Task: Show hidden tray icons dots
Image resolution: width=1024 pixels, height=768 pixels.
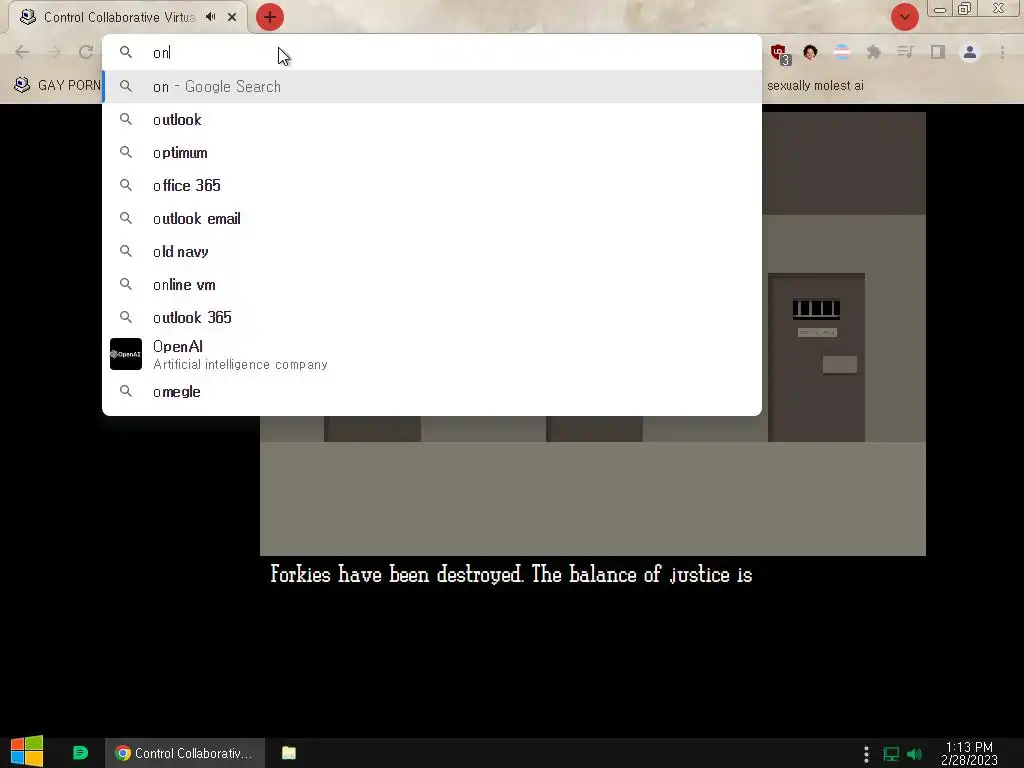Action: 866,754
